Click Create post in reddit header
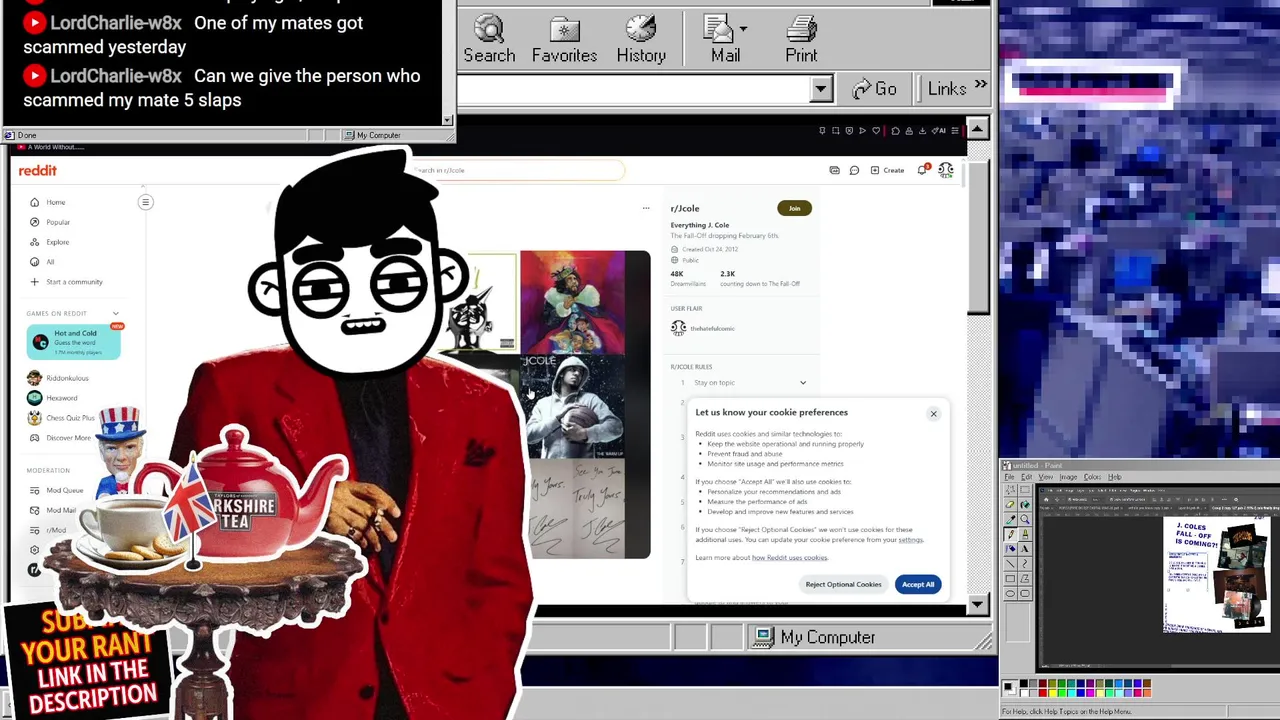Image resolution: width=1280 pixels, height=720 pixels. coord(887,170)
